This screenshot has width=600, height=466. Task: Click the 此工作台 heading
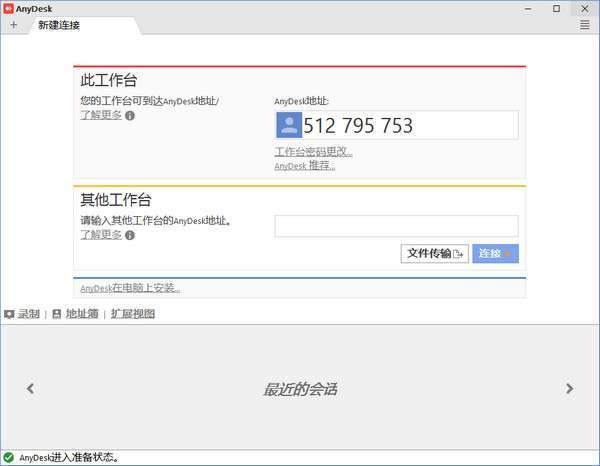coord(109,80)
